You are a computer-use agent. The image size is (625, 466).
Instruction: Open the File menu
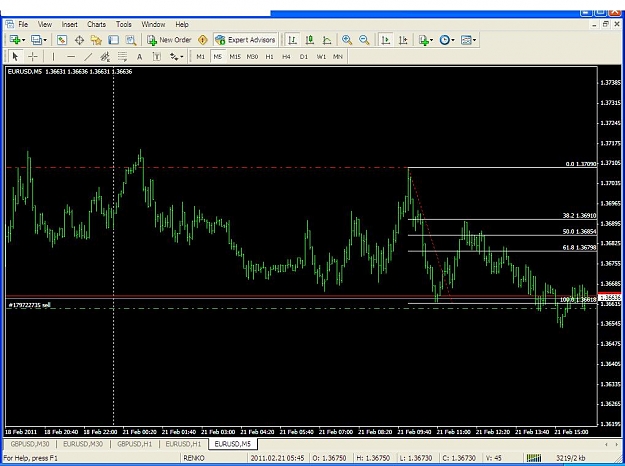[23, 24]
